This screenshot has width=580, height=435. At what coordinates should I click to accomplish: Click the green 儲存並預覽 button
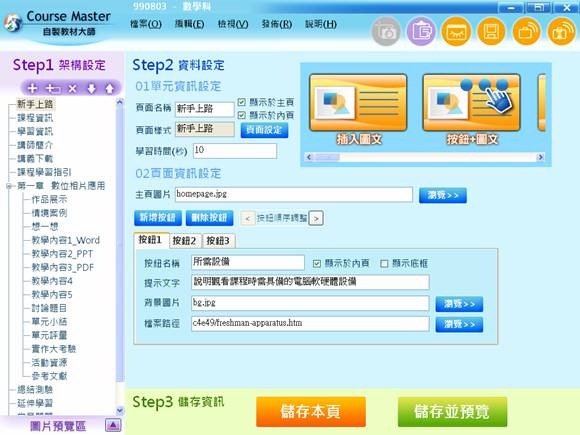(452, 412)
